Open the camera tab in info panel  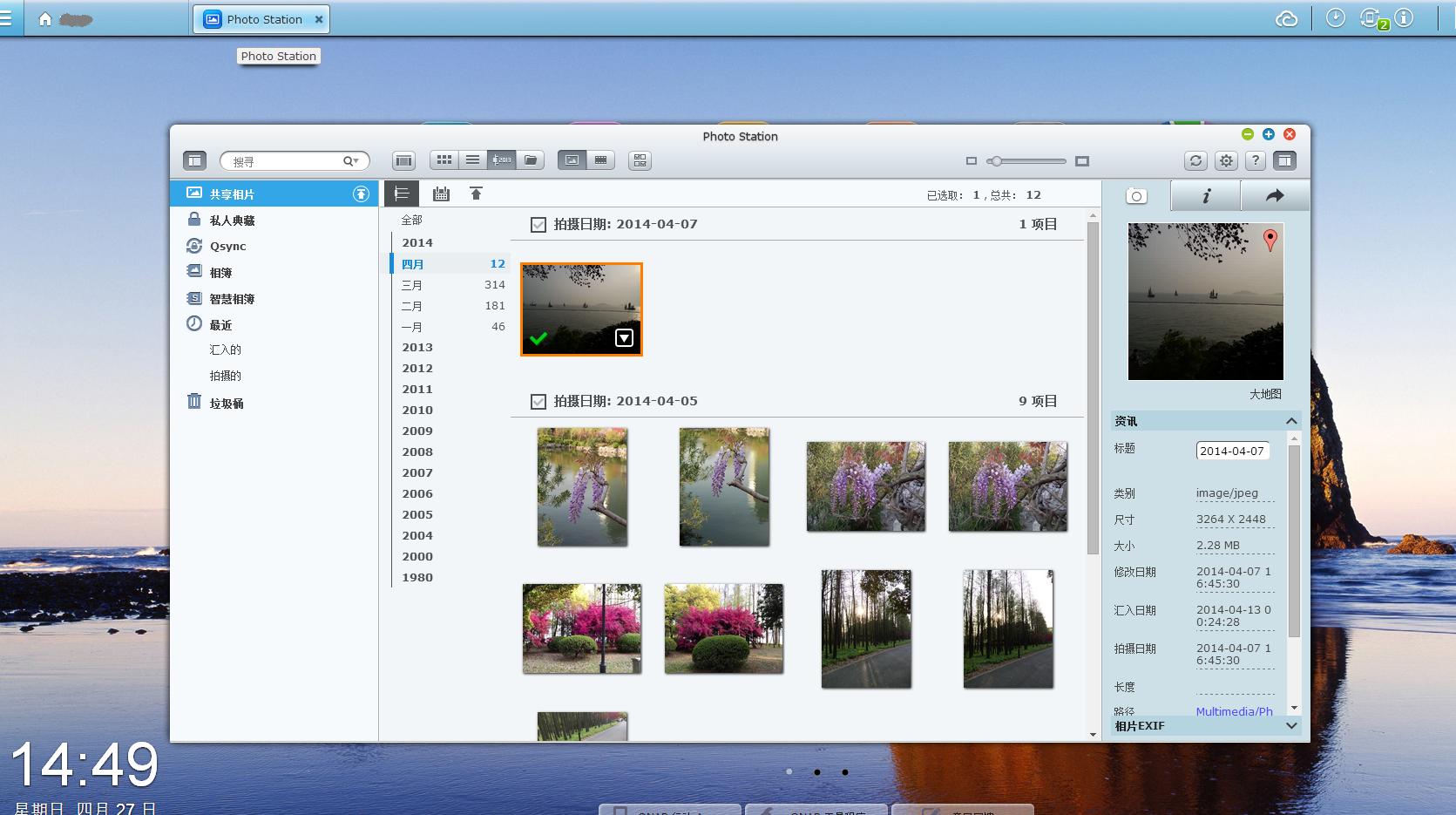(x=1136, y=196)
